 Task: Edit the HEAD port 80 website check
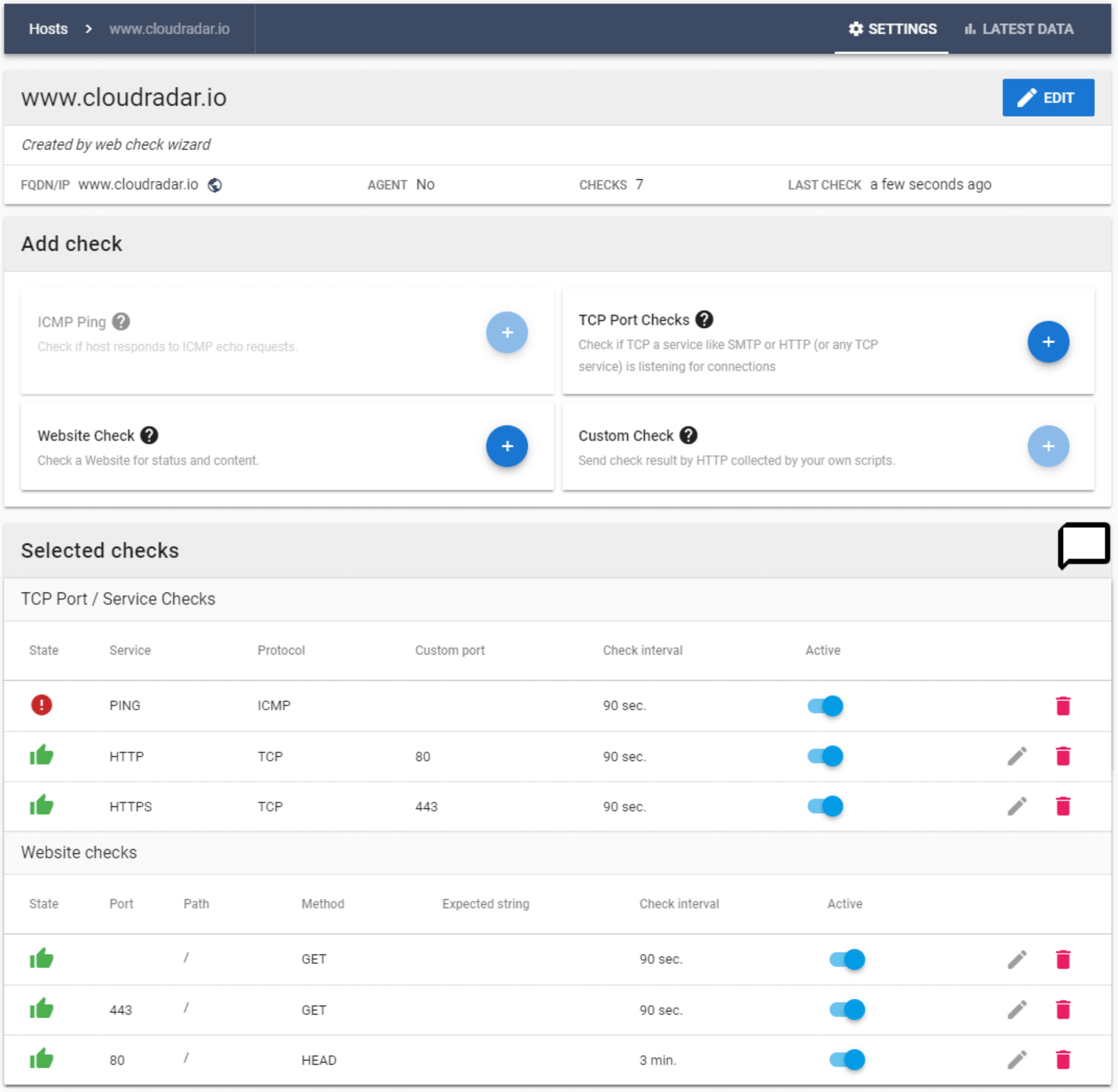(1017, 1060)
